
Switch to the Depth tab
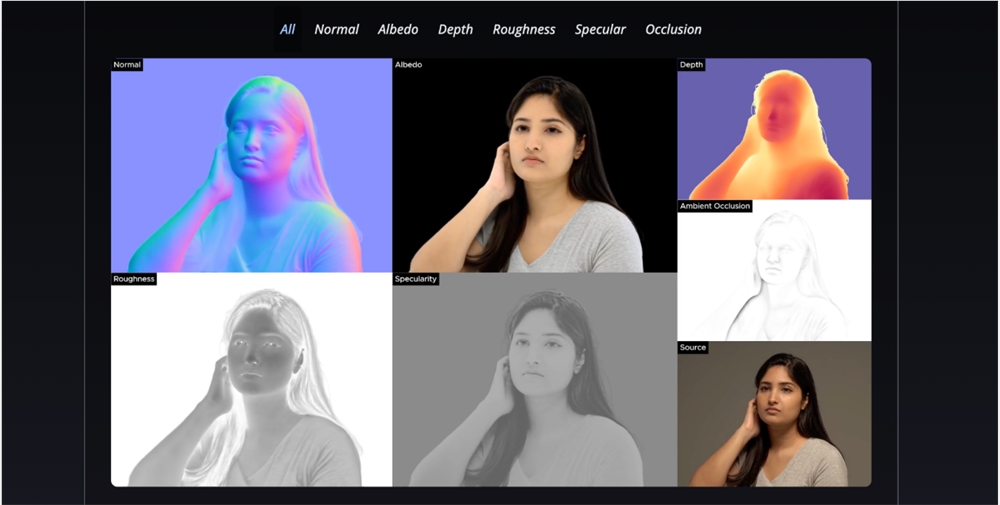(x=455, y=29)
